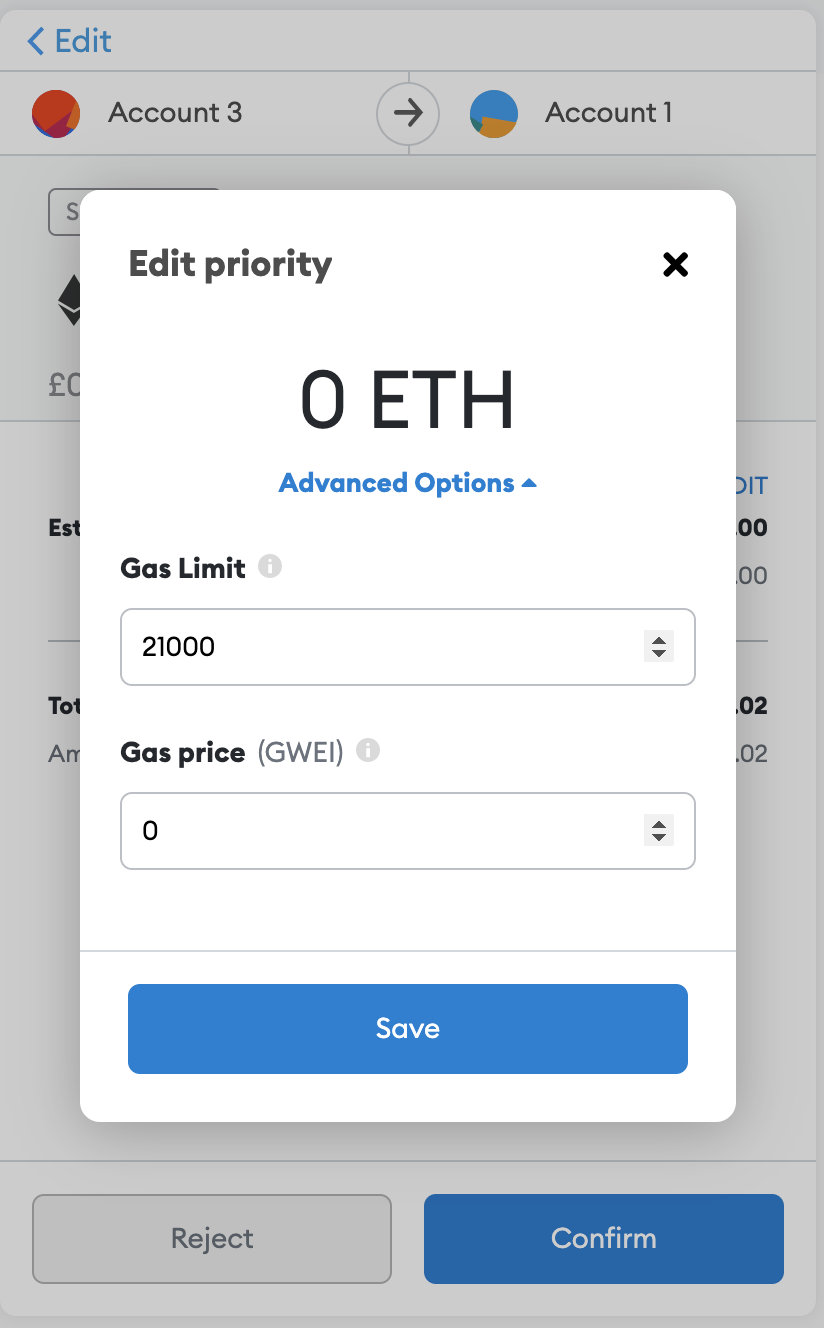Click the Gas Limit stepper arrows

(x=659, y=647)
